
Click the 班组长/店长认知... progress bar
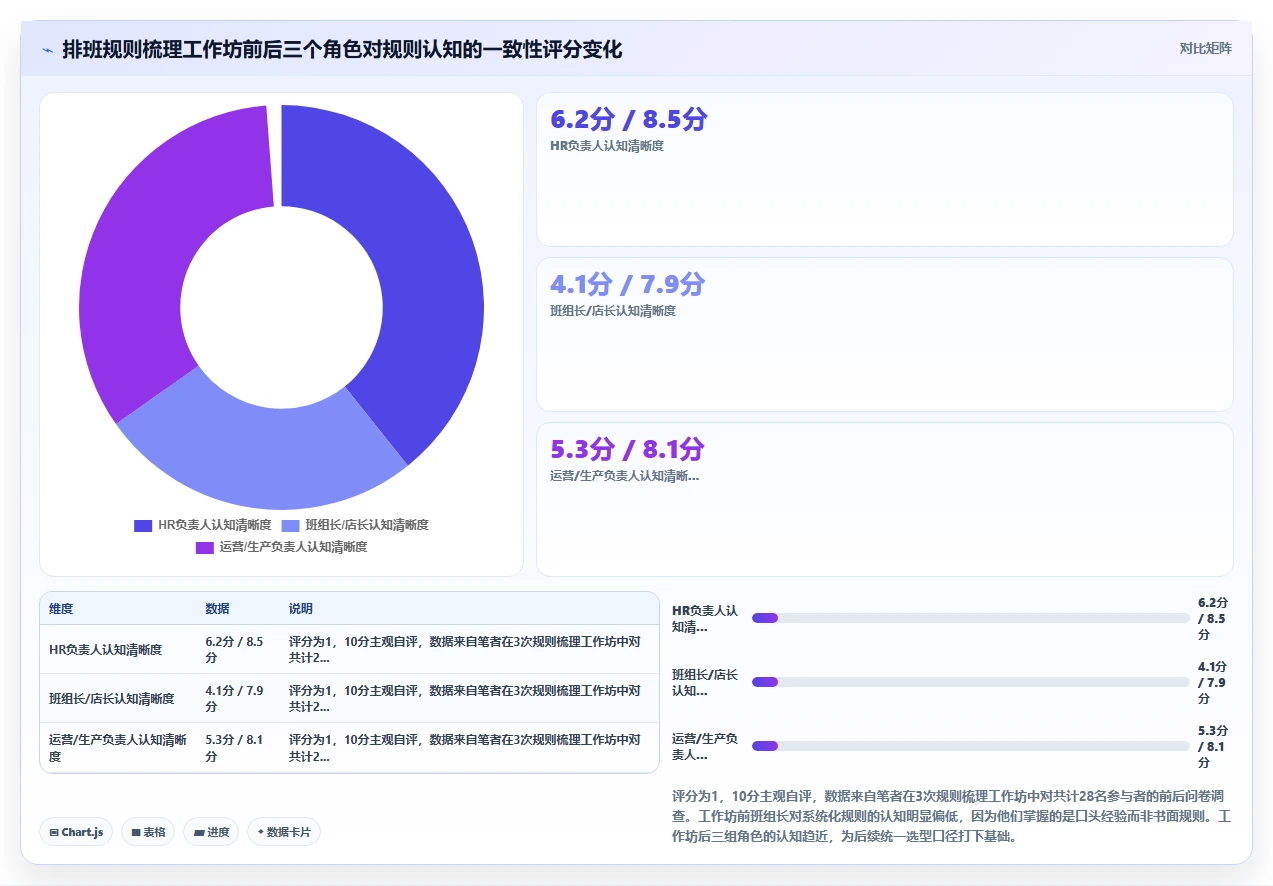(971, 682)
